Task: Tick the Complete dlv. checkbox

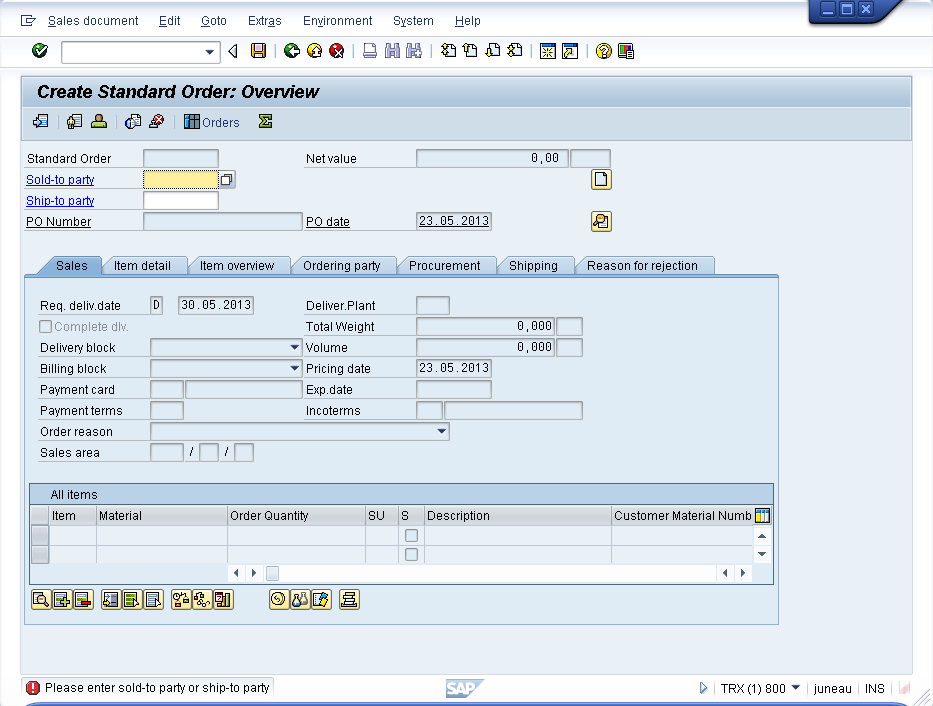Action: 45,327
